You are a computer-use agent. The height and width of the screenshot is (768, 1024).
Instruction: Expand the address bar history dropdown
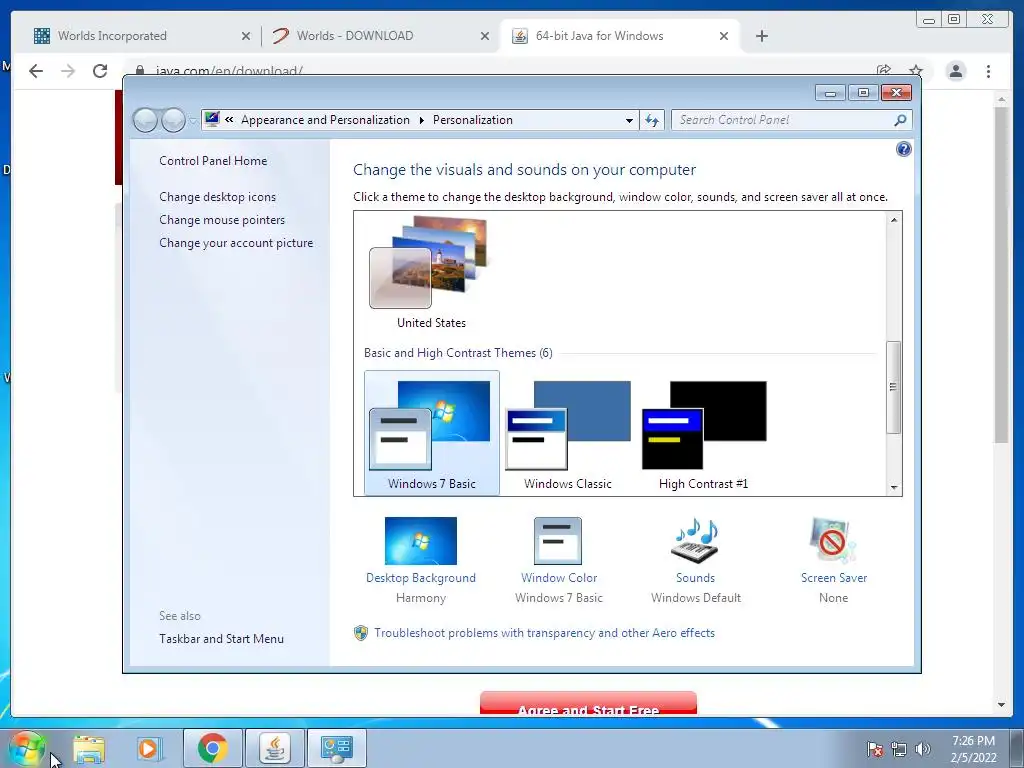coord(629,120)
